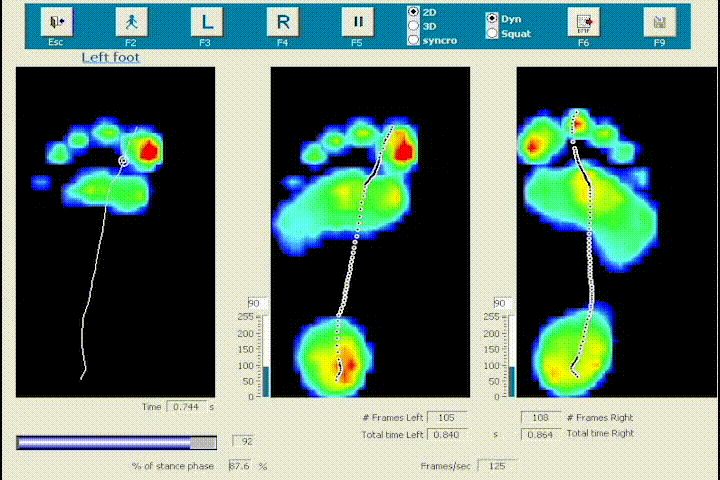Click the Esc exit door icon
The height and width of the screenshot is (480, 720).
tap(56, 22)
